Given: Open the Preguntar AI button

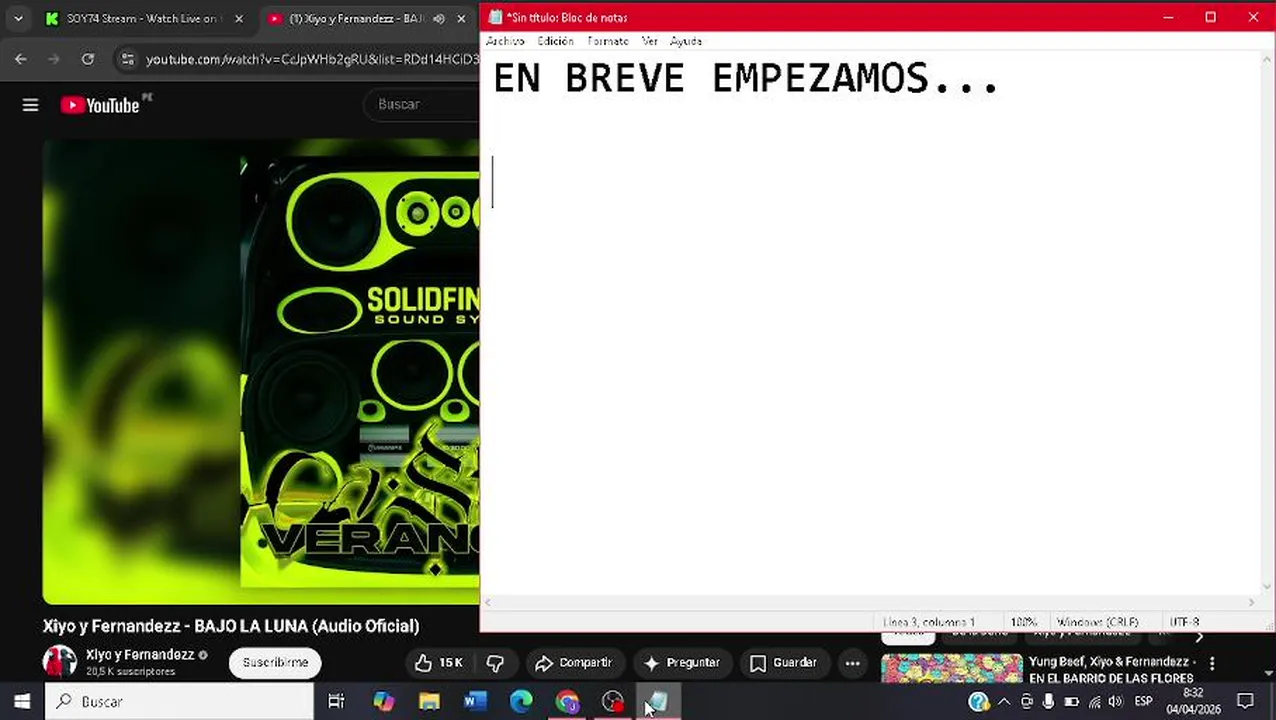Looking at the screenshot, I should pyautogui.click(x=682, y=662).
